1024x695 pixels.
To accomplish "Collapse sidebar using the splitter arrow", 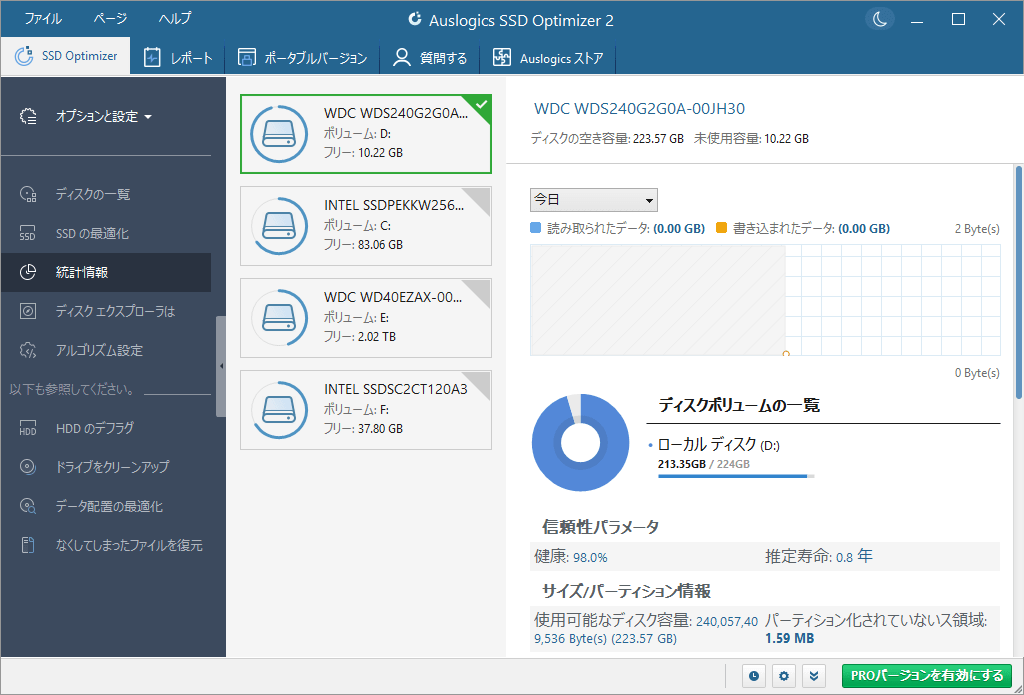I will [x=221, y=367].
